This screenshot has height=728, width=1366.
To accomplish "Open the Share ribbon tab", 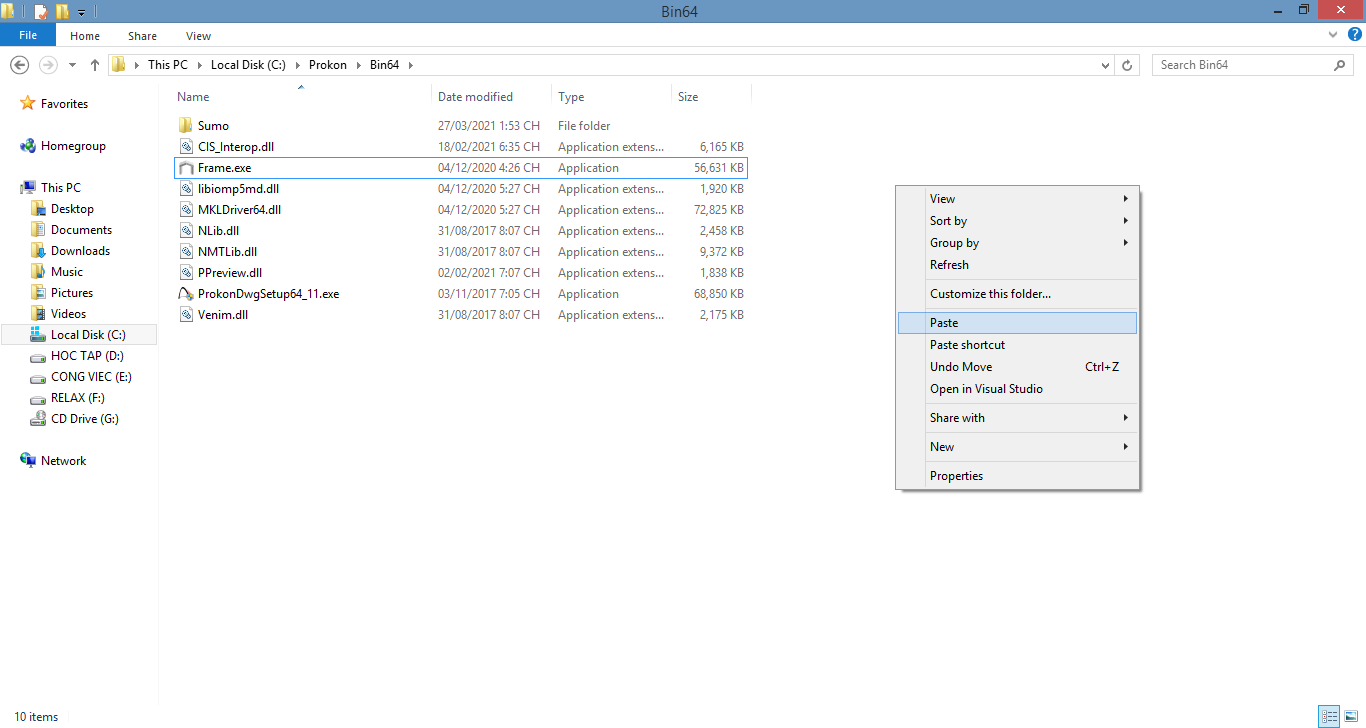I will pos(142,36).
